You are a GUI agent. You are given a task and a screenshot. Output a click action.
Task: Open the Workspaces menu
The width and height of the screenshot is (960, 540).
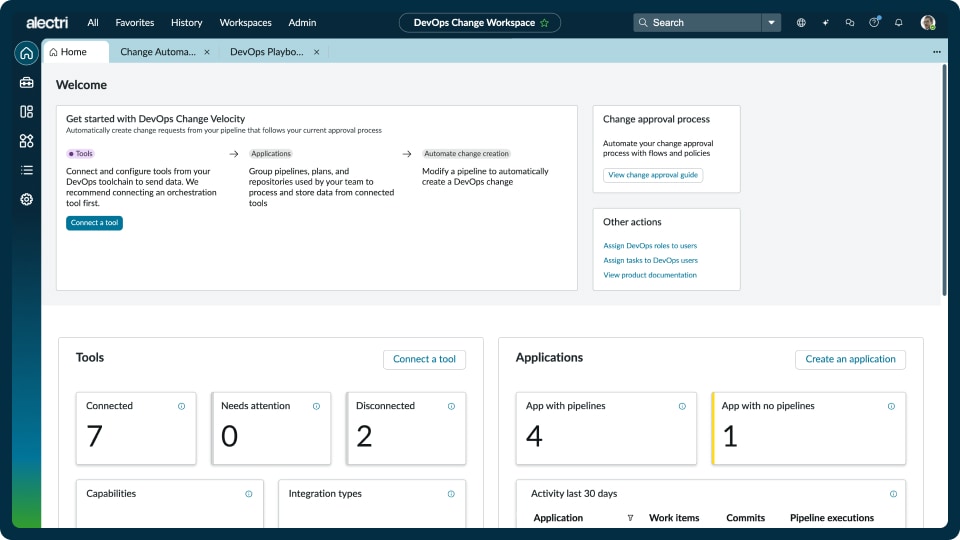point(246,23)
